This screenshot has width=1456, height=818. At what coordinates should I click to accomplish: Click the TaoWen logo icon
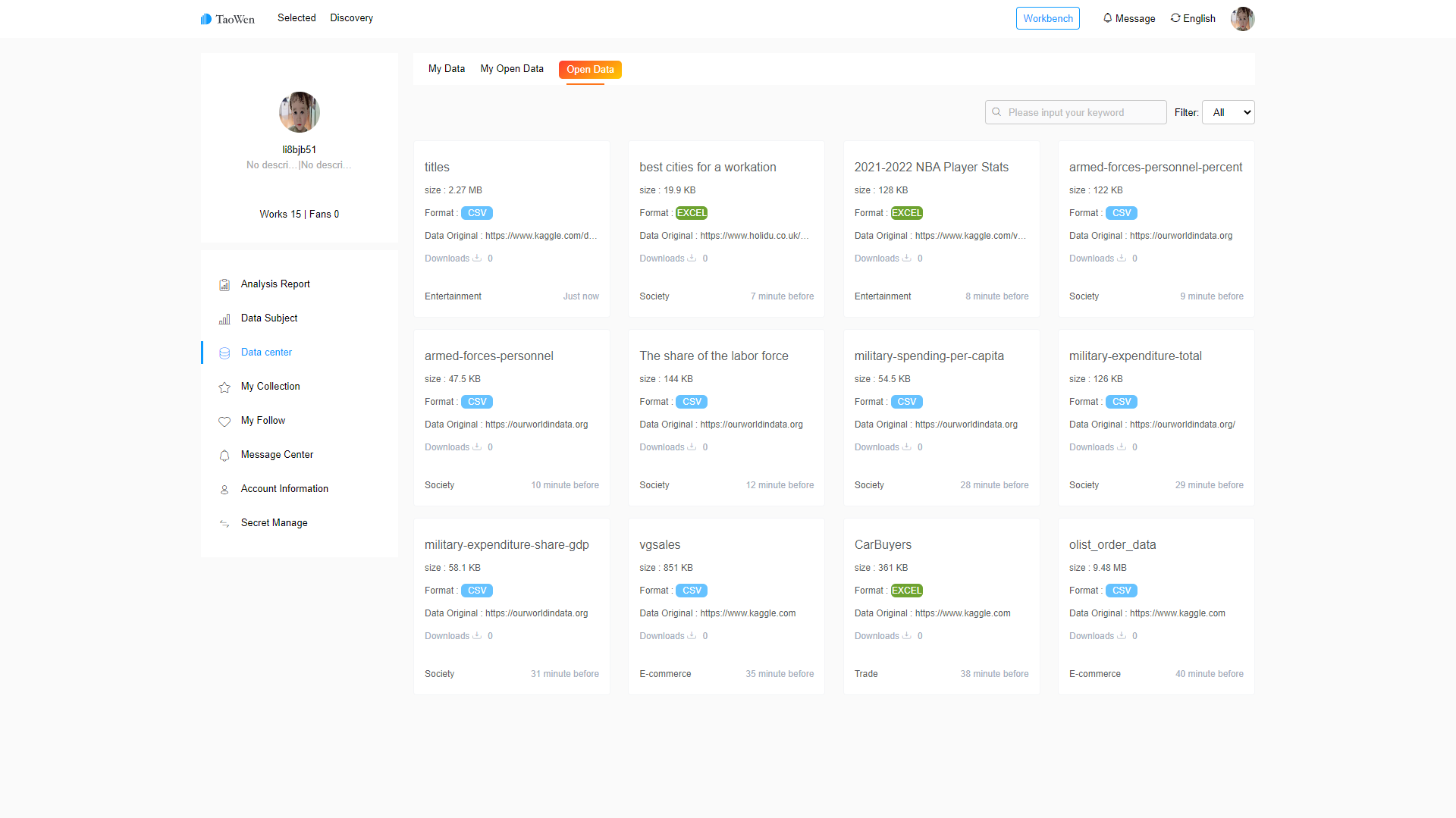coord(206,19)
